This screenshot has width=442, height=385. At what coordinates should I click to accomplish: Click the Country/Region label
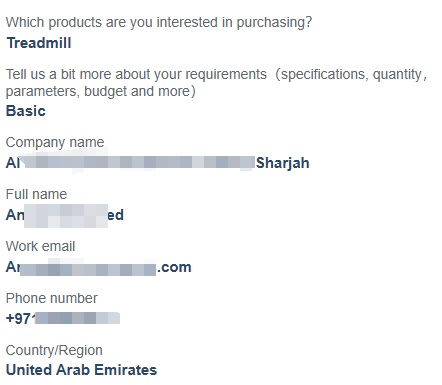pos(54,350)
